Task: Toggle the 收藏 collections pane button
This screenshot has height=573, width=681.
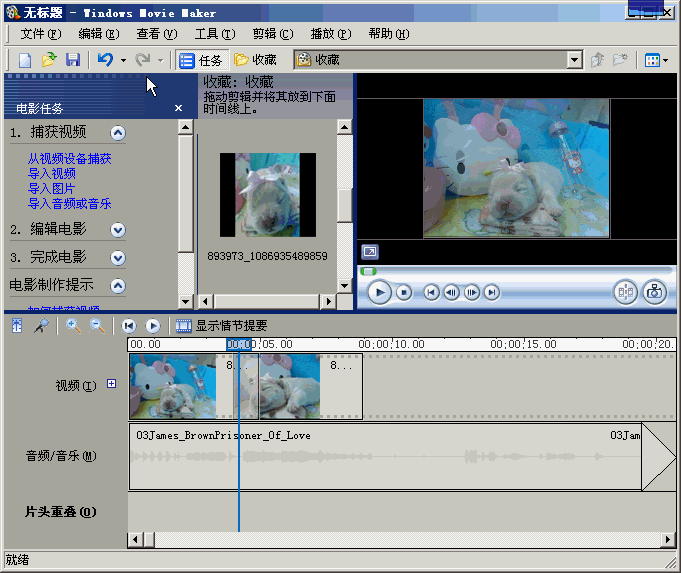Action: (x=255, y=60)
